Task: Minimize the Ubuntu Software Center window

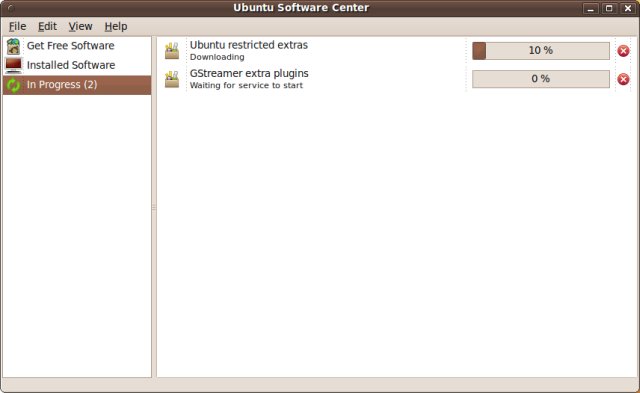Action: pyautogui.click(x=590, y=9)
